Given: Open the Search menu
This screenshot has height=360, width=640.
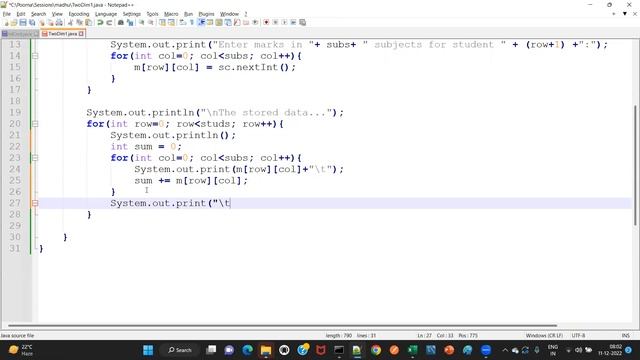Looking at the screenshot, I should click(38, 14).
